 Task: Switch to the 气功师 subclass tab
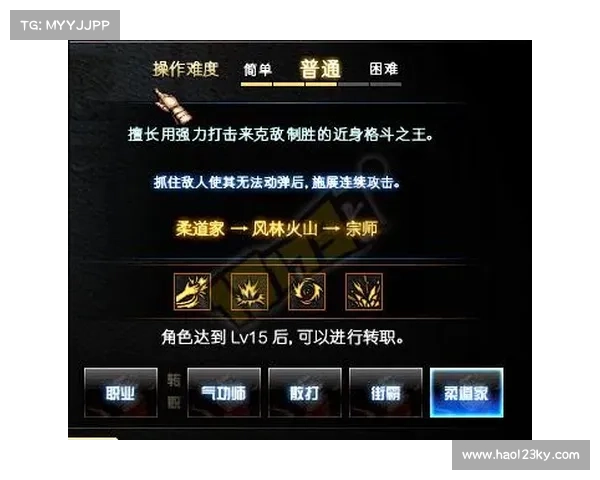[x=224, y=392]
